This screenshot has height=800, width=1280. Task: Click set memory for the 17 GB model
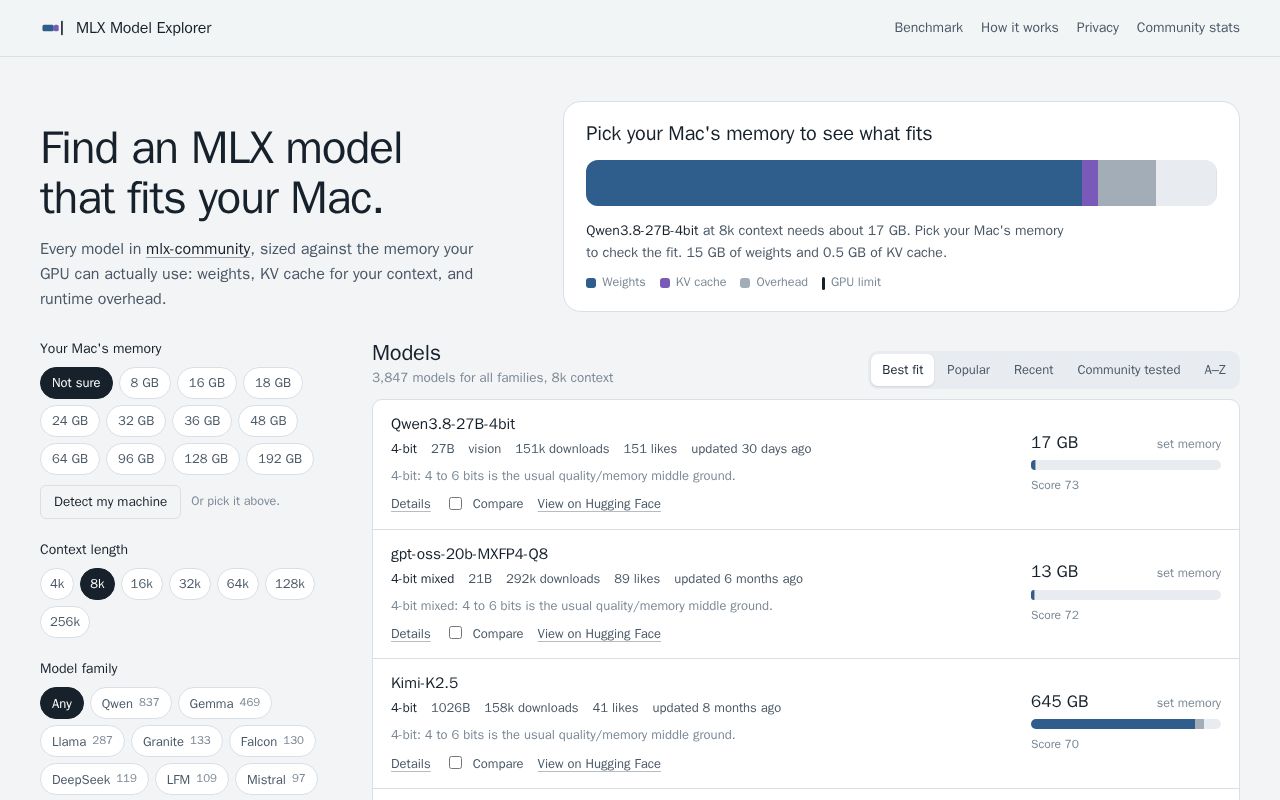tap(1189, 444)
